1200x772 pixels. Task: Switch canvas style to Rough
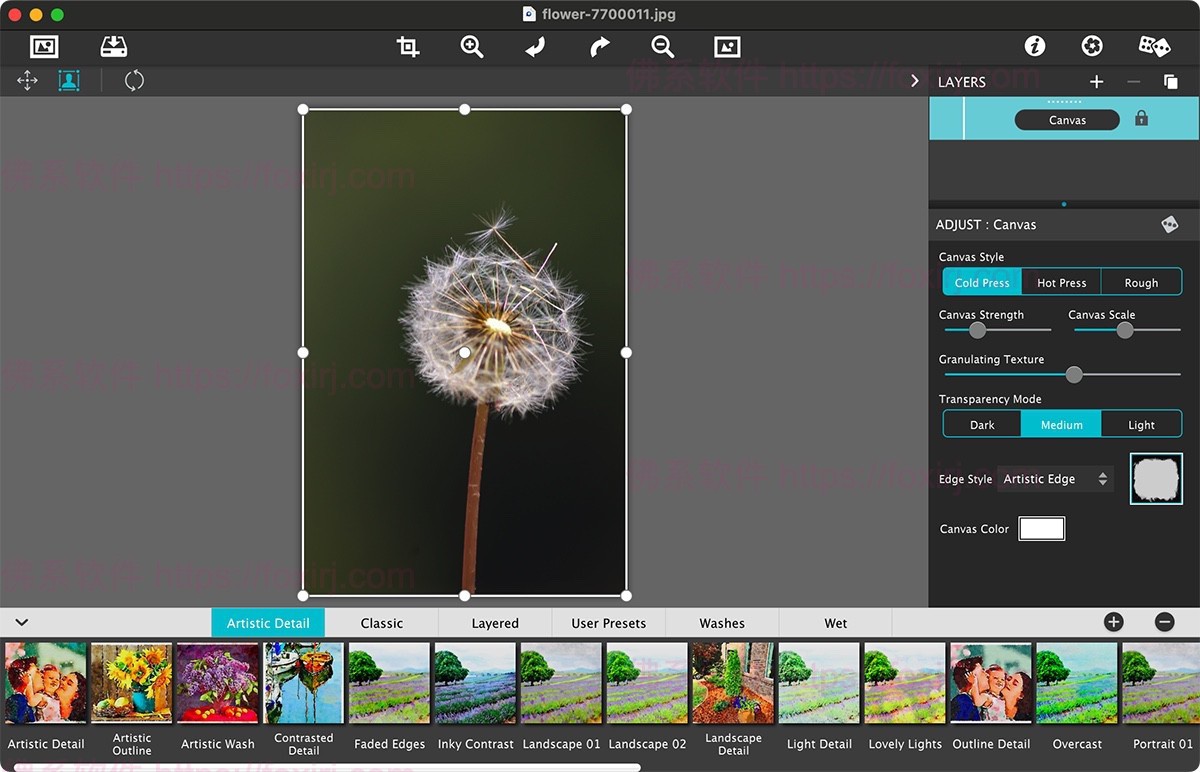[x=1141, y=282]
